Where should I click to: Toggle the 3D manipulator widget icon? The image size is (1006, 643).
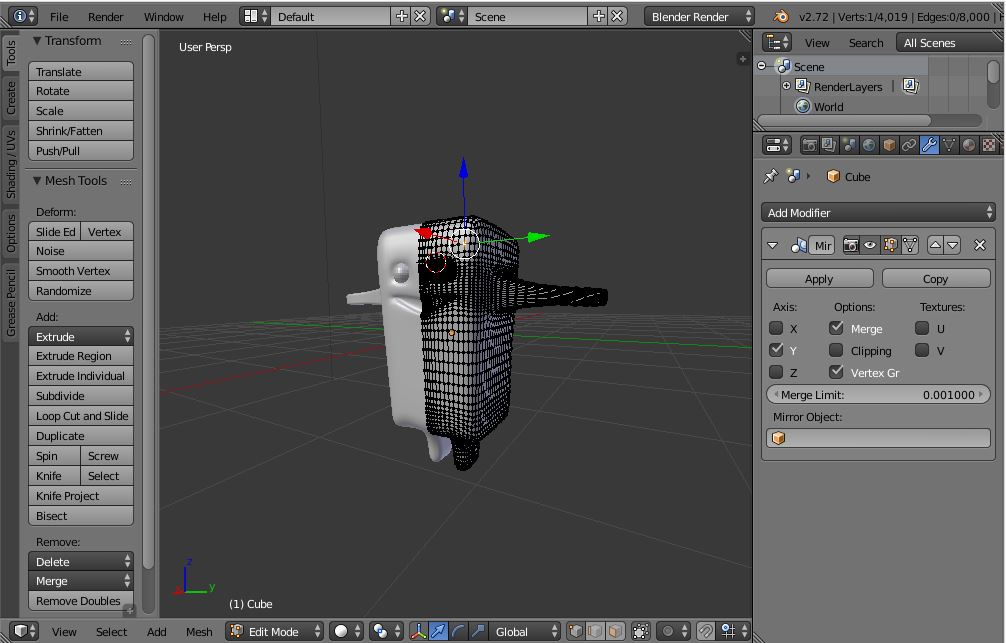click(418, 631)
